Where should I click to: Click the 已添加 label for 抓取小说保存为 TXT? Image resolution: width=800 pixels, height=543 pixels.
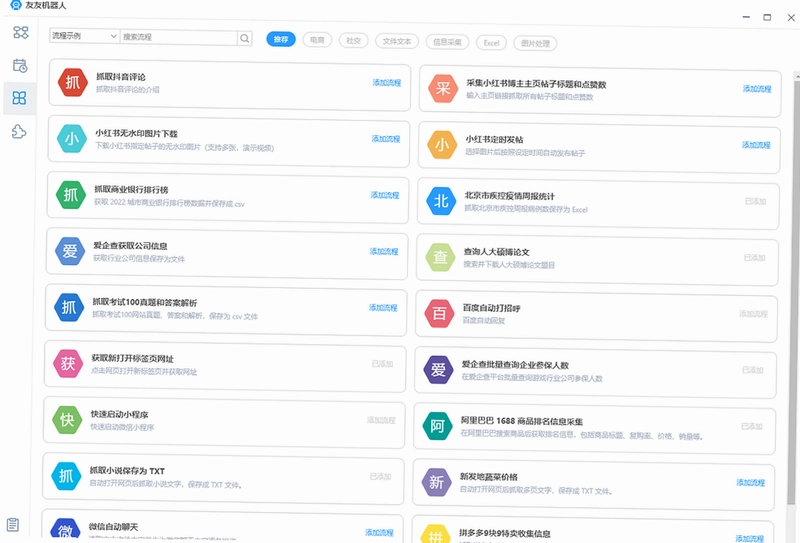click(380, 477)
